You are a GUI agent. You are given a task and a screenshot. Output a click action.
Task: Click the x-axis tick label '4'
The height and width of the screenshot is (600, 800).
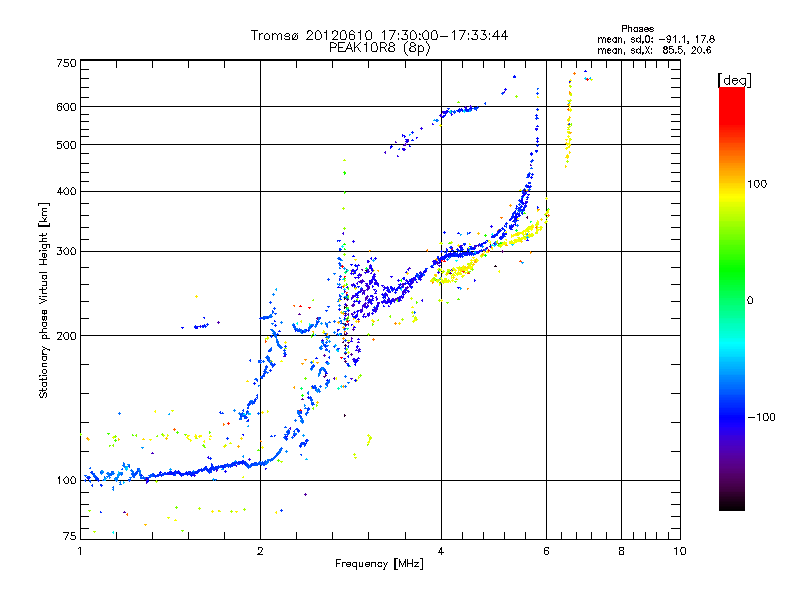tap(441, 551)
